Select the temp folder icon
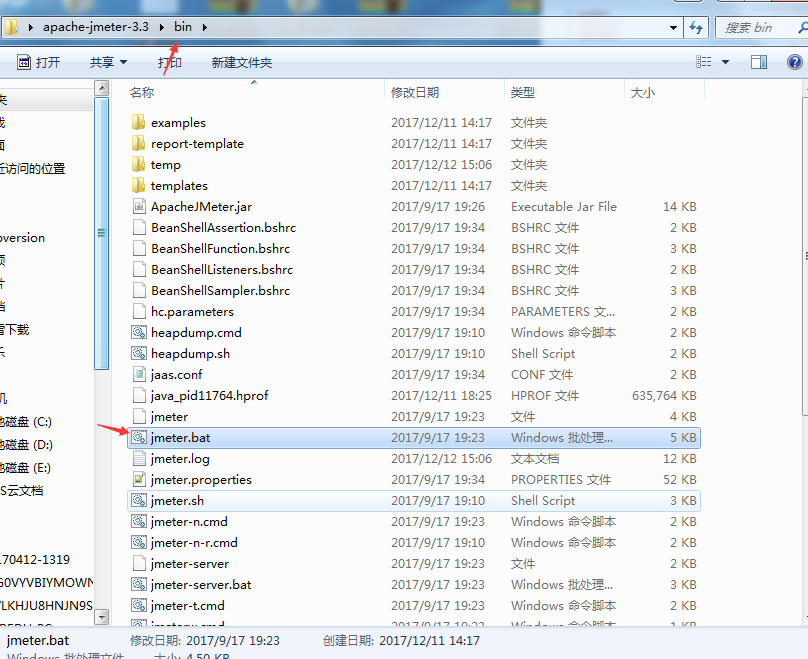The width and height of the screenshot is (808, 659). pyautogui.click(x=138, y=164)
